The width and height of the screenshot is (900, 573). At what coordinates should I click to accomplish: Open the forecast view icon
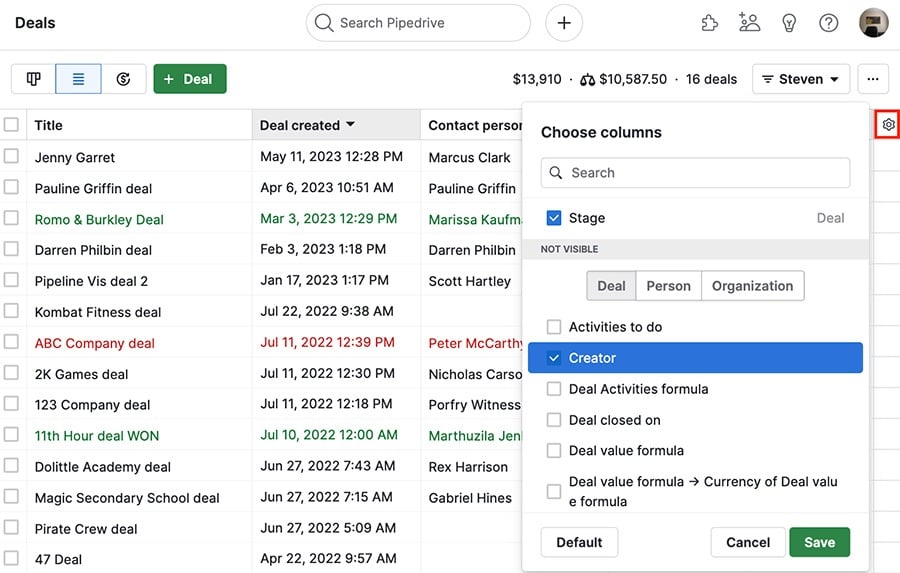(x=123, y=79)
